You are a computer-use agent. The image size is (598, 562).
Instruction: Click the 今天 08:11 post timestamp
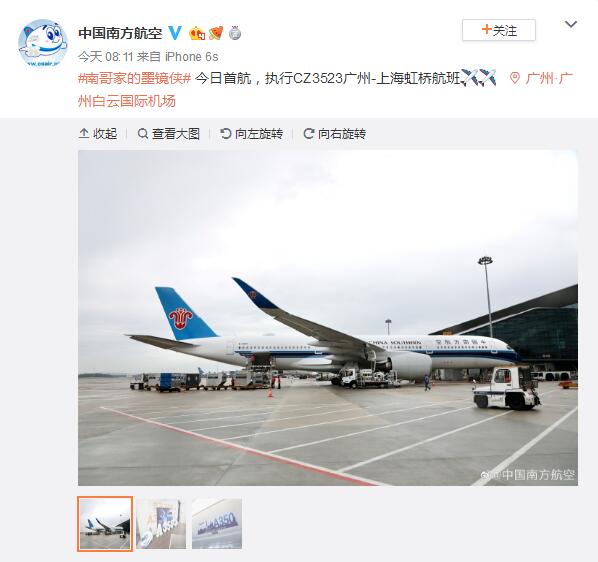click(105, 57)
